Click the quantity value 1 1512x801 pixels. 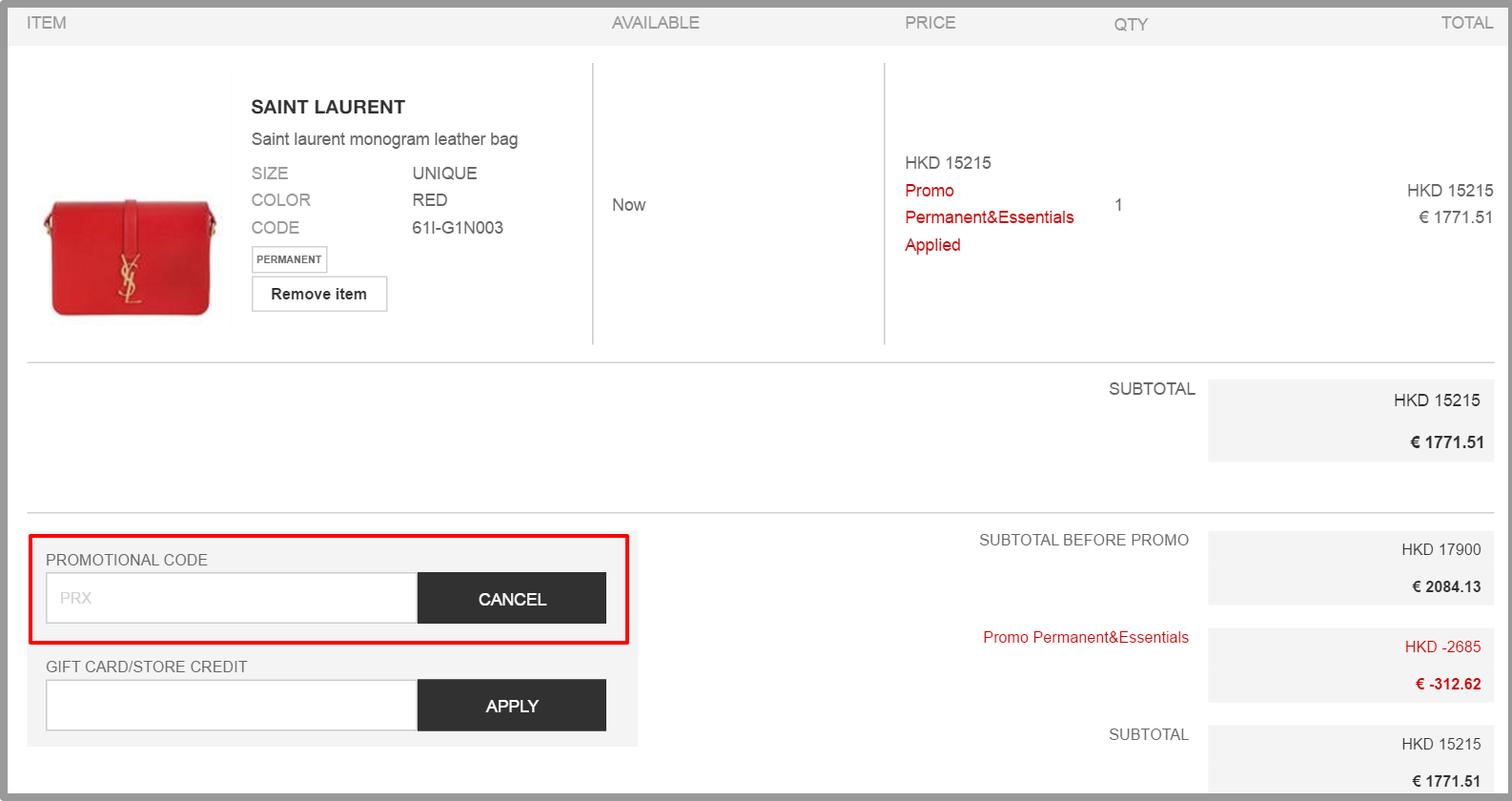(x=1118, y=205)
